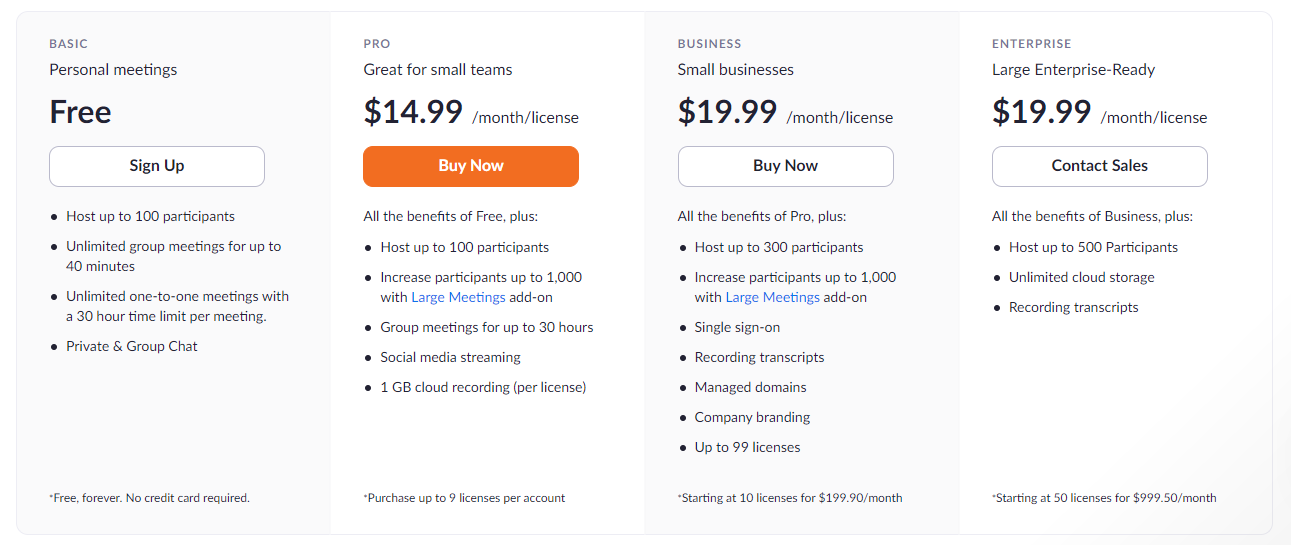
Task: Click the PRO plan heading label
Action: click(377, 44)
